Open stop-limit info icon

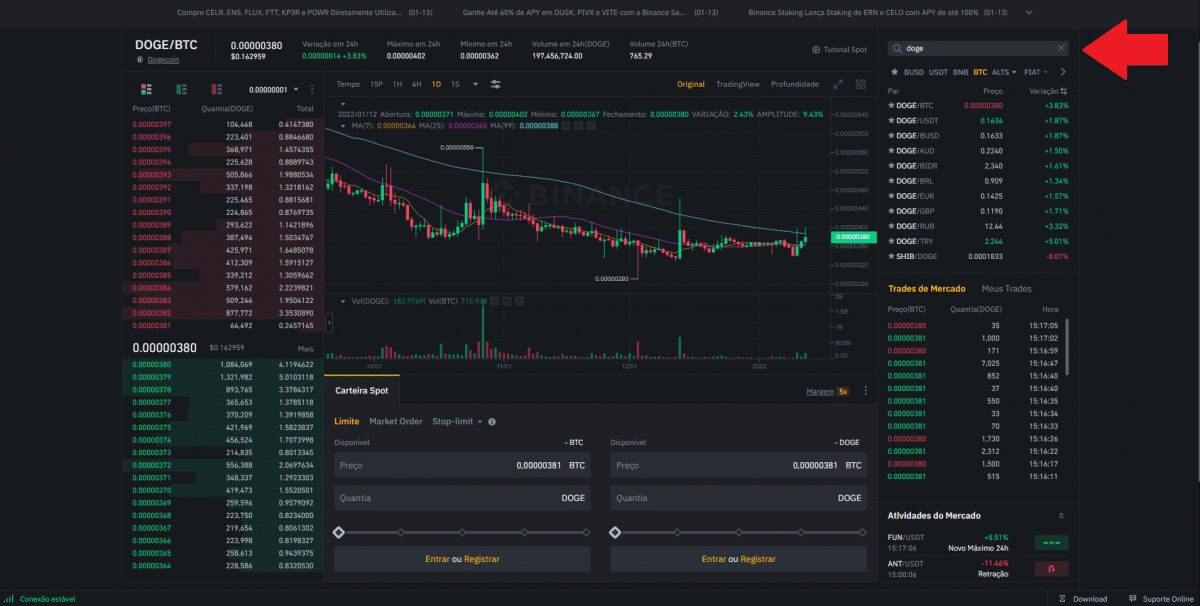pos(492,422)
